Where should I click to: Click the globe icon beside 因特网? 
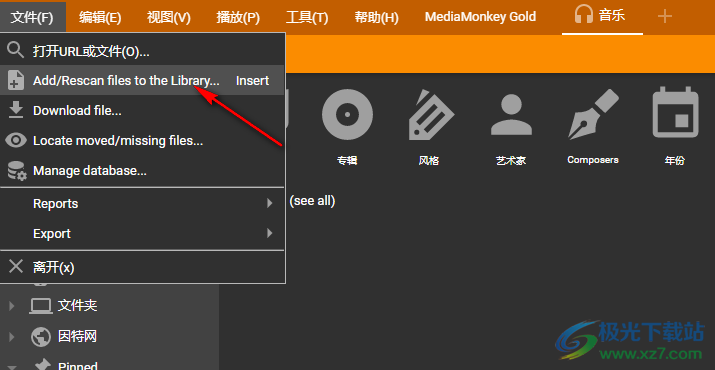tap(41, 337)
